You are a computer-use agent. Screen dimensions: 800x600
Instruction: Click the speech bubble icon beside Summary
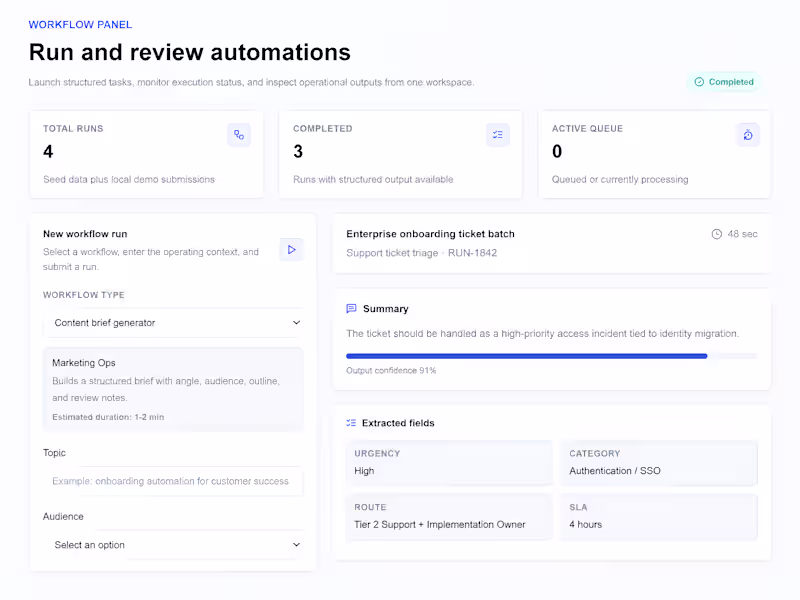tap(352, 308)
